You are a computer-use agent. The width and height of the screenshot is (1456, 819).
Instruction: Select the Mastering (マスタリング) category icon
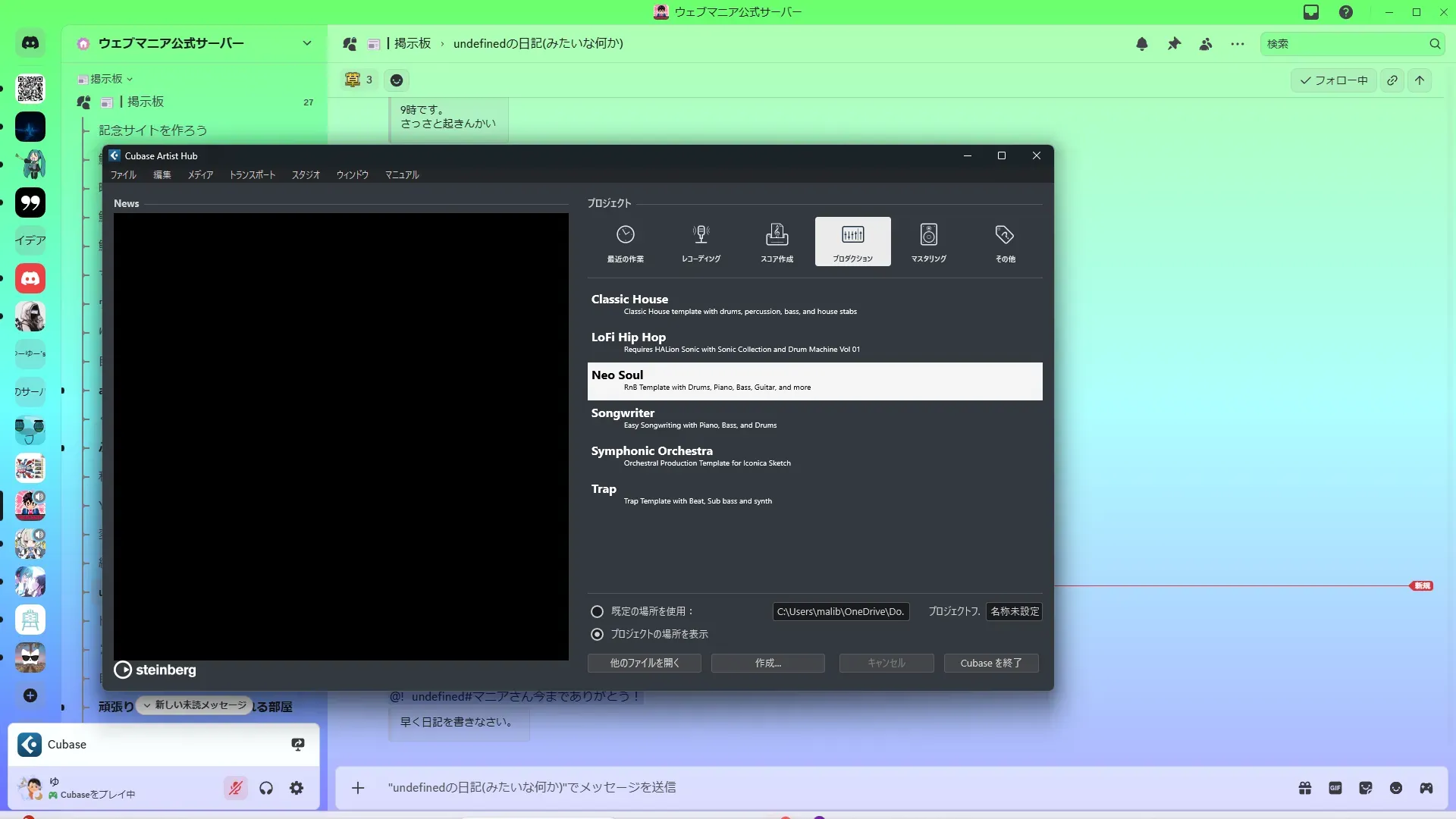928,241
